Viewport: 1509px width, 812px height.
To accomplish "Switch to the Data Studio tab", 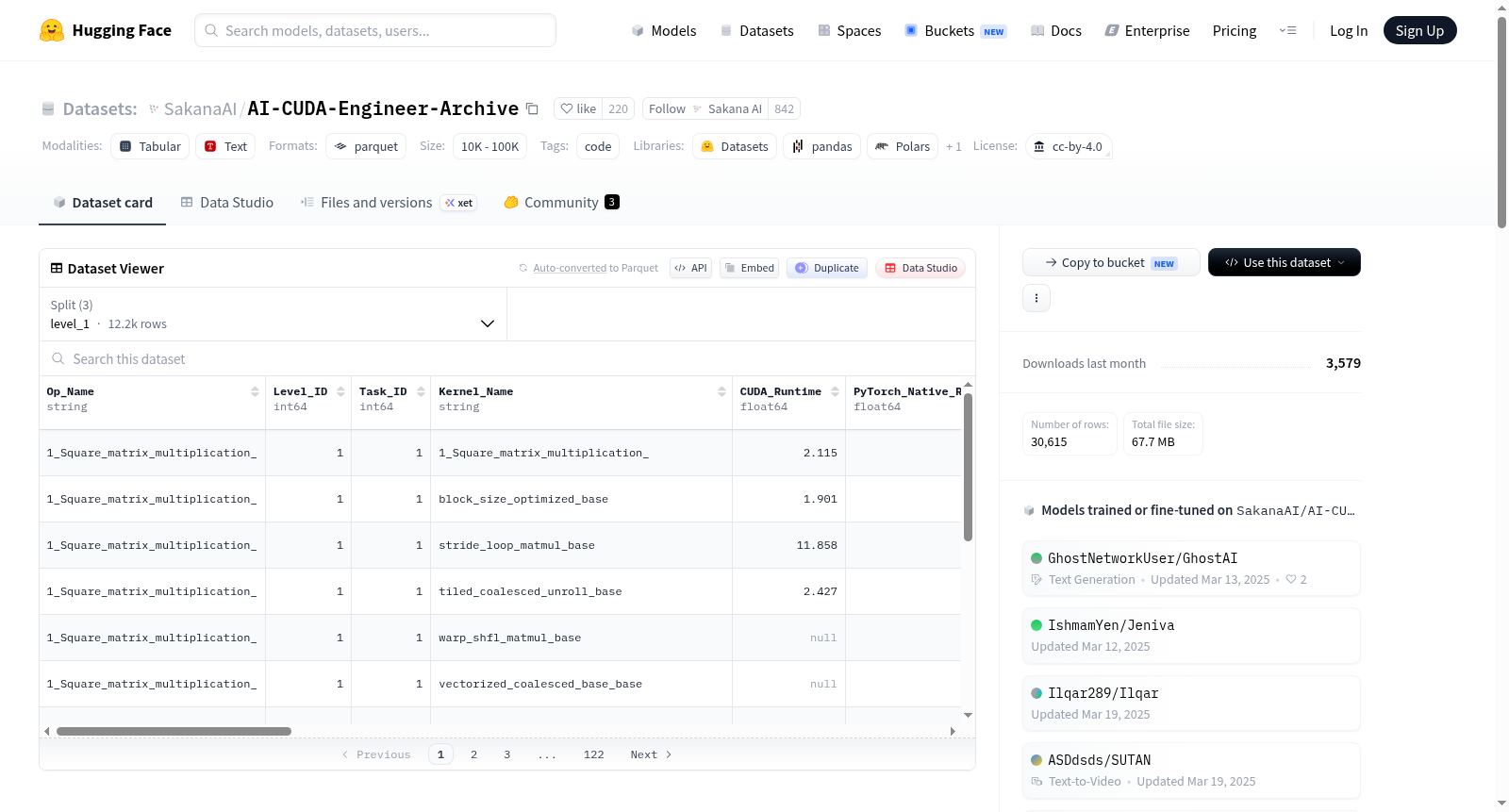I will point(227,202).
